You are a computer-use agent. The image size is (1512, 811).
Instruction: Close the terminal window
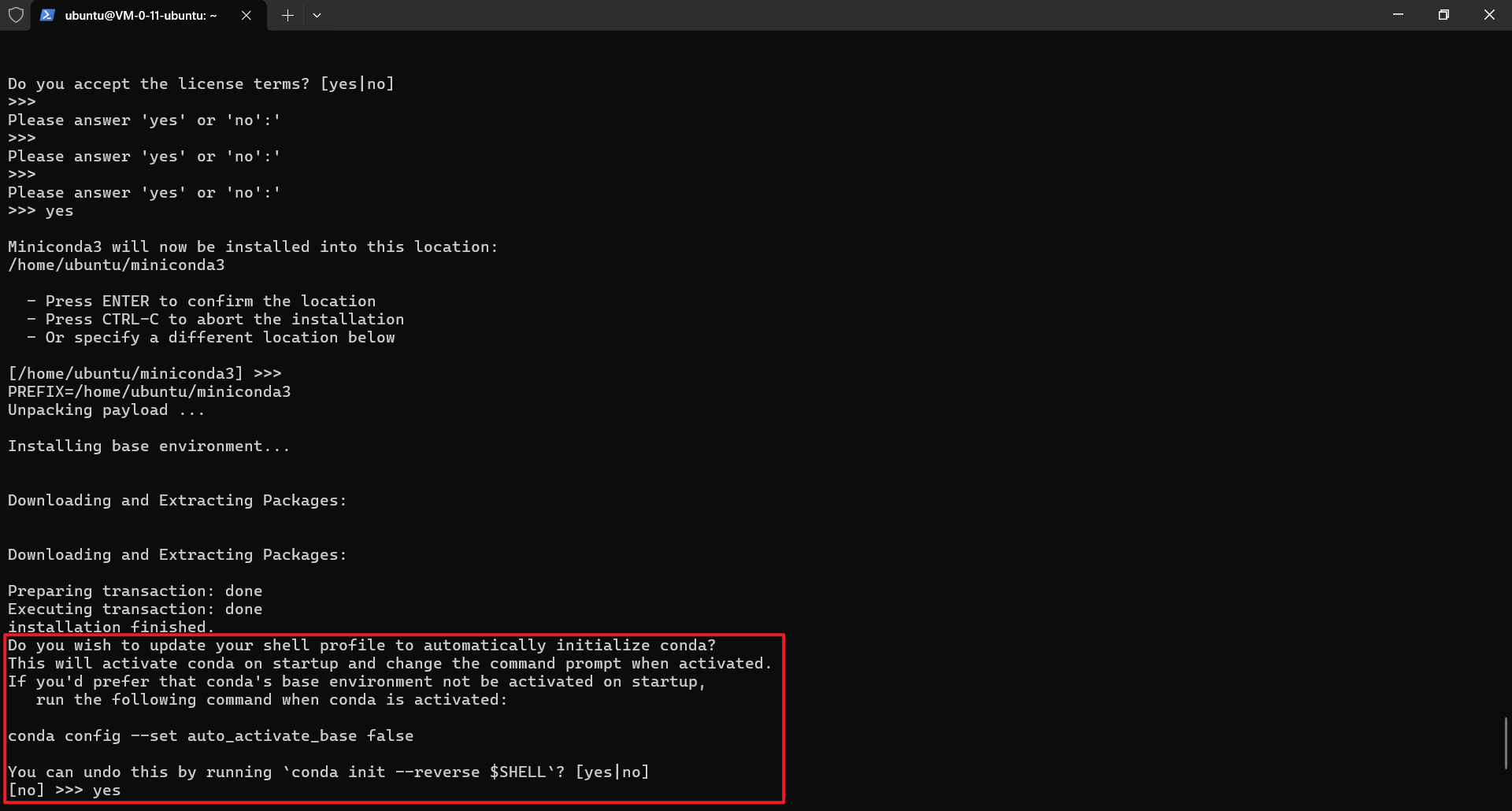tap(1489, 15)
